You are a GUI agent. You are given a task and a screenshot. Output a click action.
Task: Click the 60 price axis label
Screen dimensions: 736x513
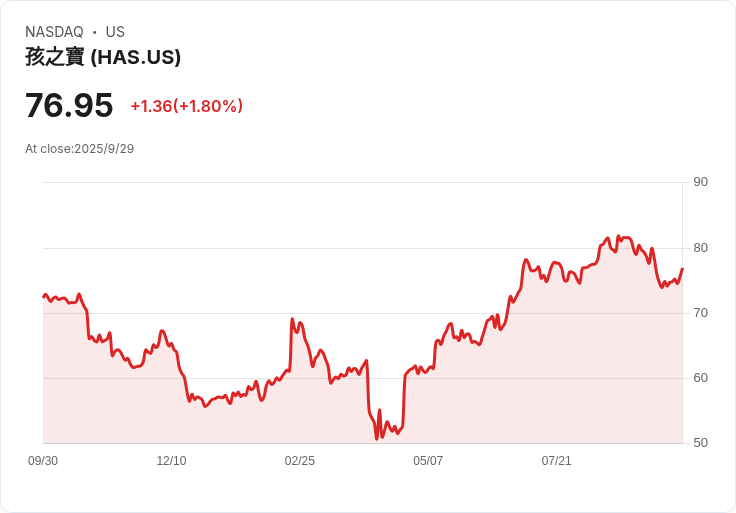(700, 378)
